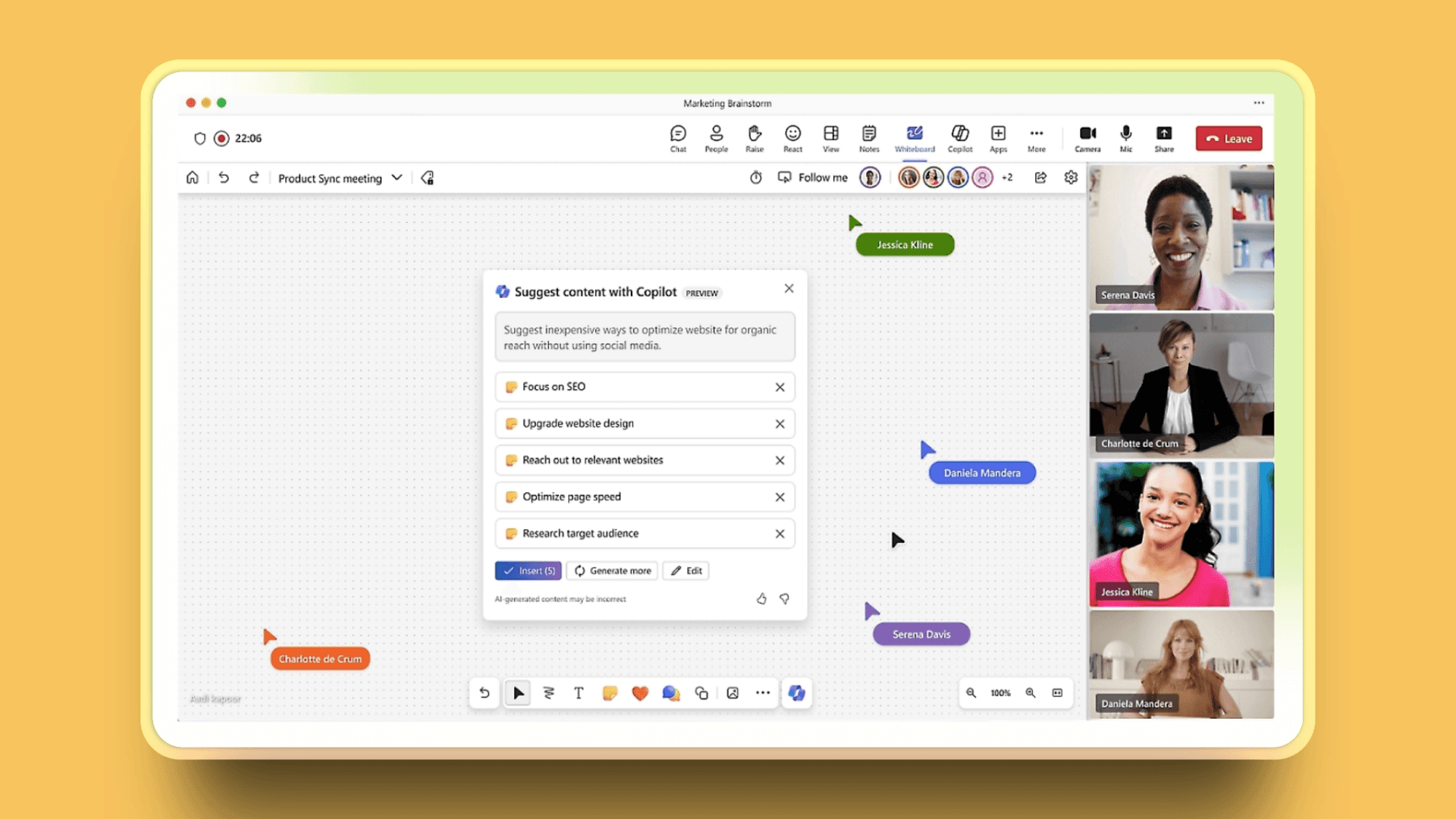
Task: Select the Text tool
Action: point(579,693)
